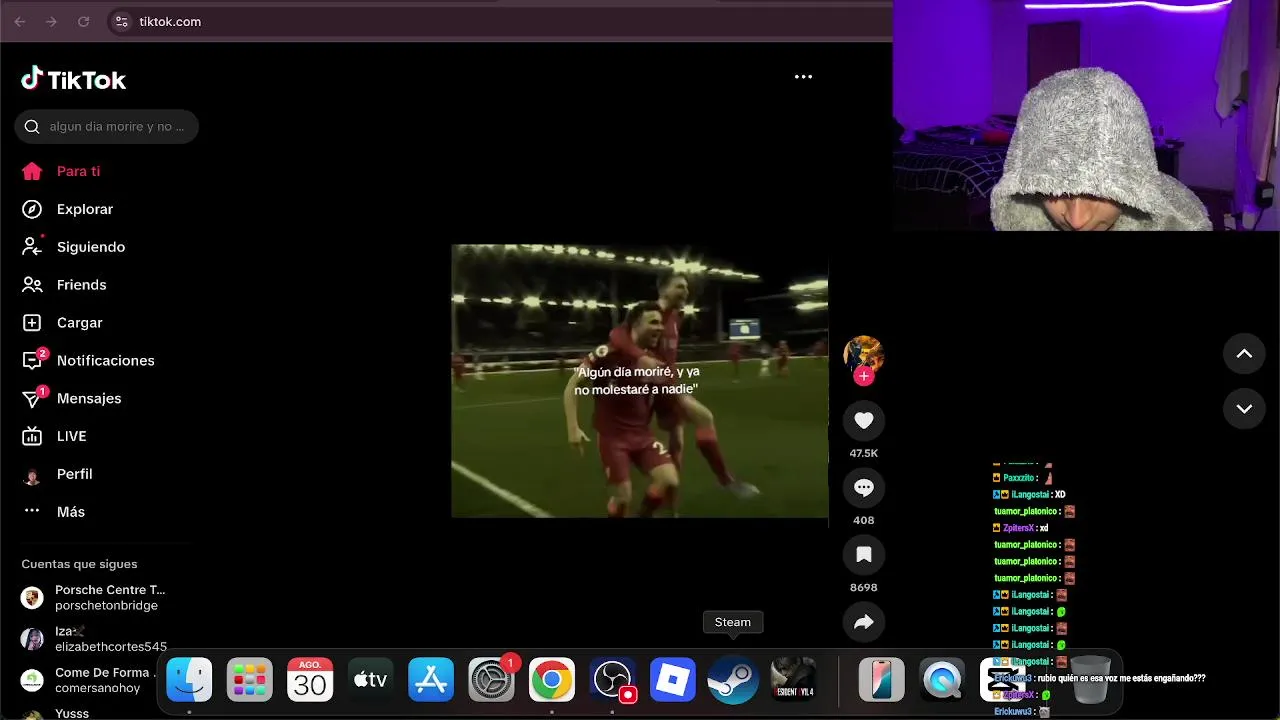The height and width of the screenshot is (720, 1280).
Task: Click the TikTok logo
Action: pyautogui.click(x=73, y=79)
